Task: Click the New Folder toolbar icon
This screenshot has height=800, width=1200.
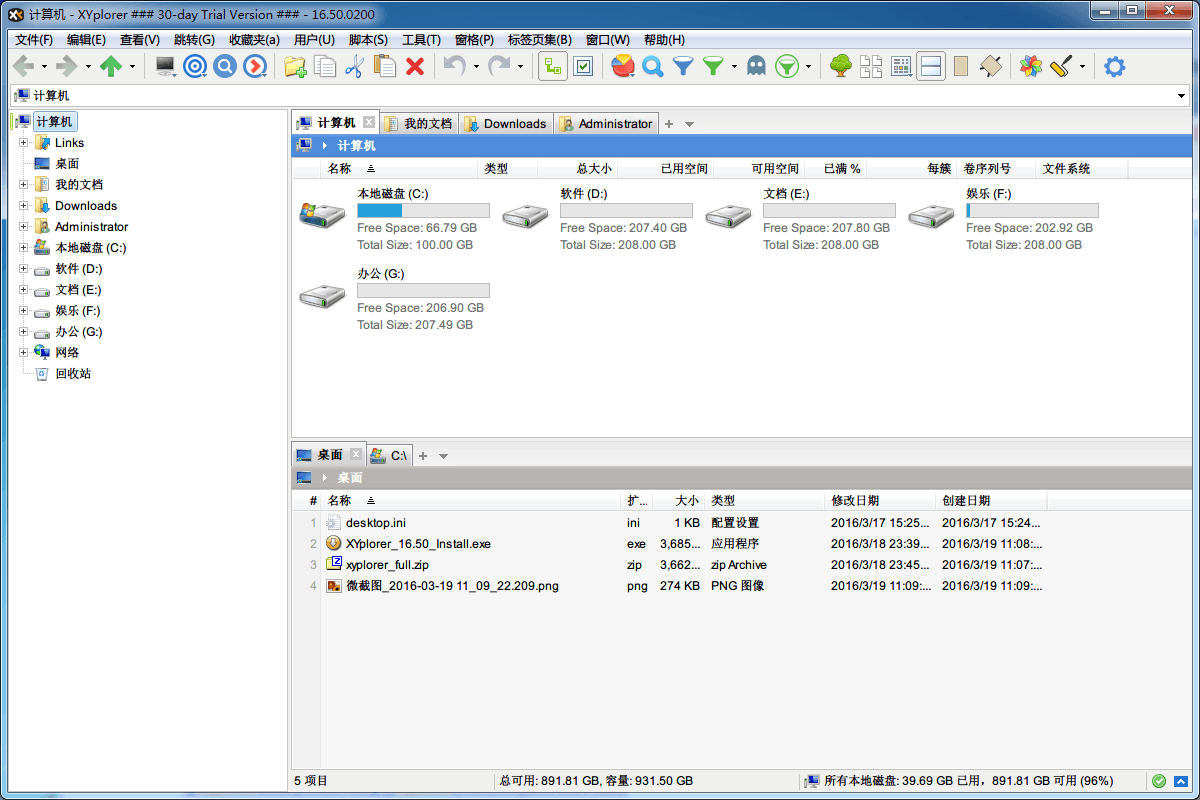Action: (294, 66)
